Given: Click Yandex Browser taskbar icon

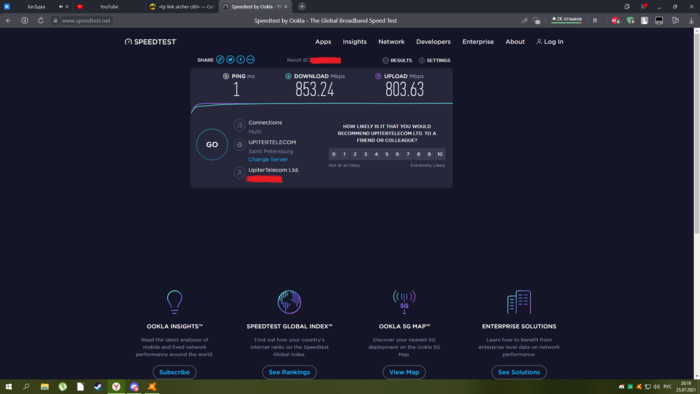Looking at the screenshot, I should (x=116, y=387).
